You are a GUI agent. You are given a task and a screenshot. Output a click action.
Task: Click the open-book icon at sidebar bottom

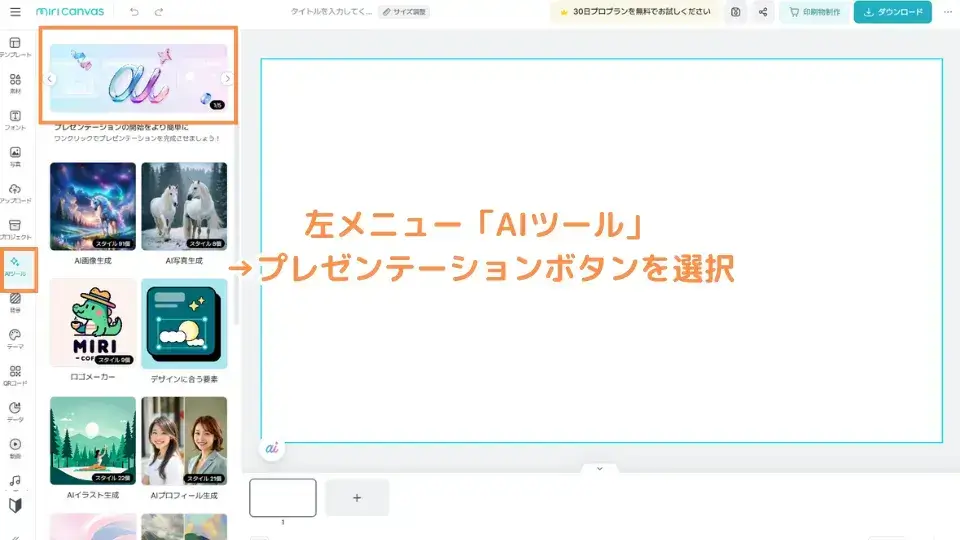pos(15,506)
